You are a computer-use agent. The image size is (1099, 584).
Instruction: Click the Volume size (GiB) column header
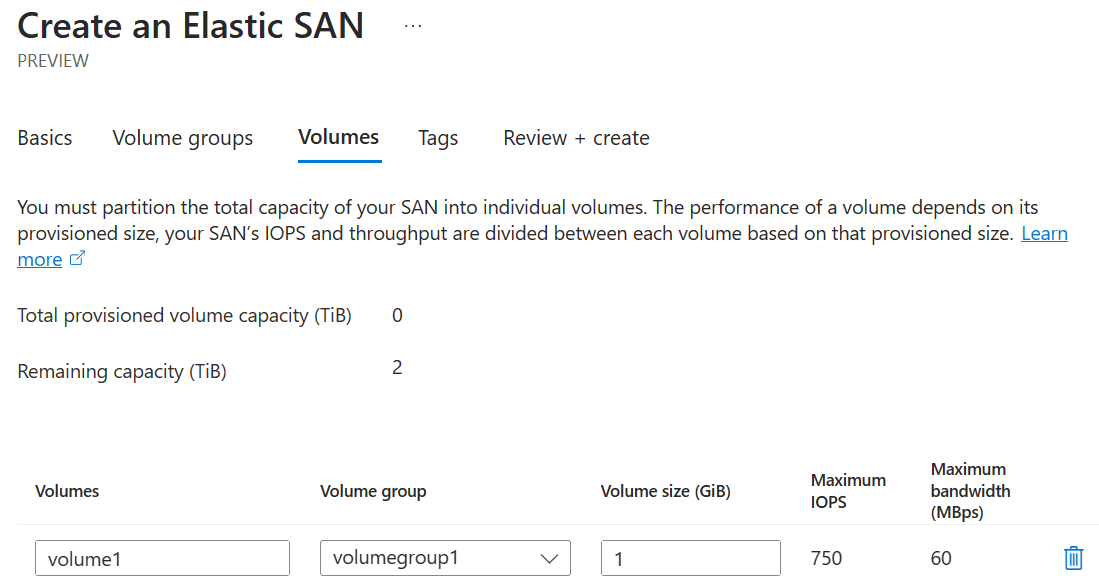point(665,491)
